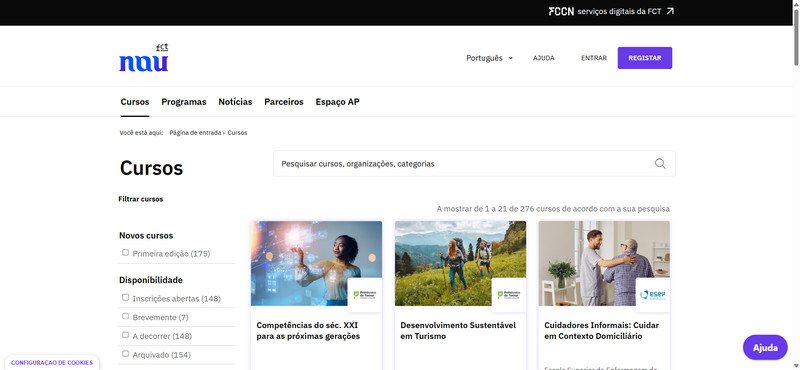
Task: Open 'Competências do séc. XXI' title
Action: click(x=308, y=331)
